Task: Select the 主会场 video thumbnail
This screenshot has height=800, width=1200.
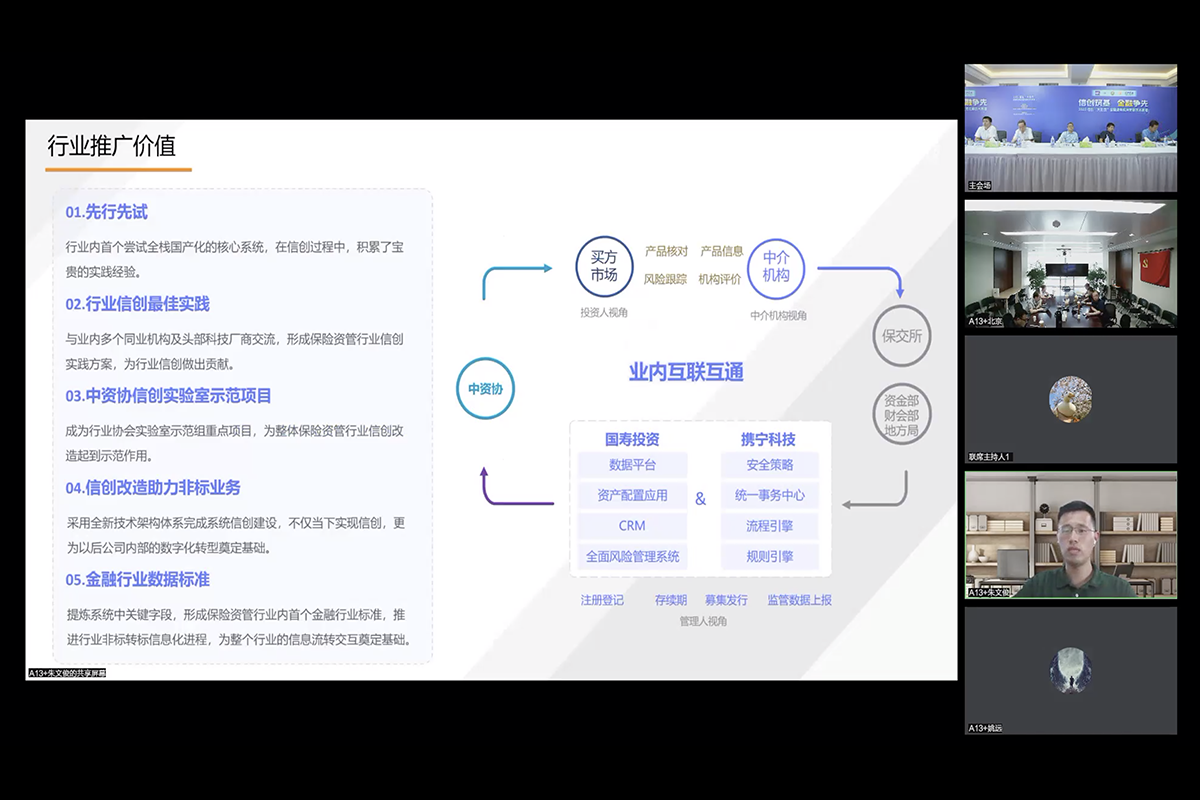Action: (x=1070, y=128)
